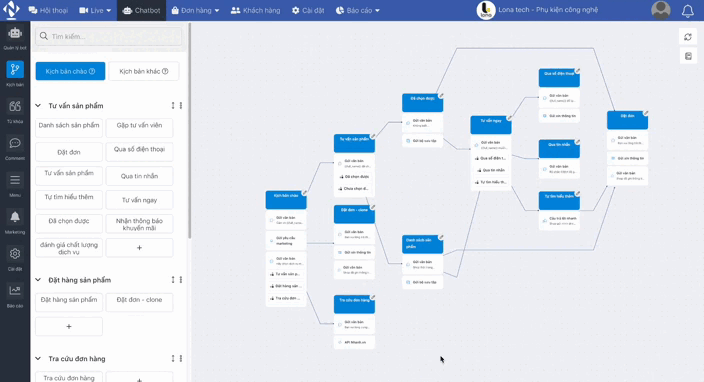Open the Comment sidebar icon
The height and width of the screenshot is (382, 704).
pyautogui.click(x=15, y=144)
